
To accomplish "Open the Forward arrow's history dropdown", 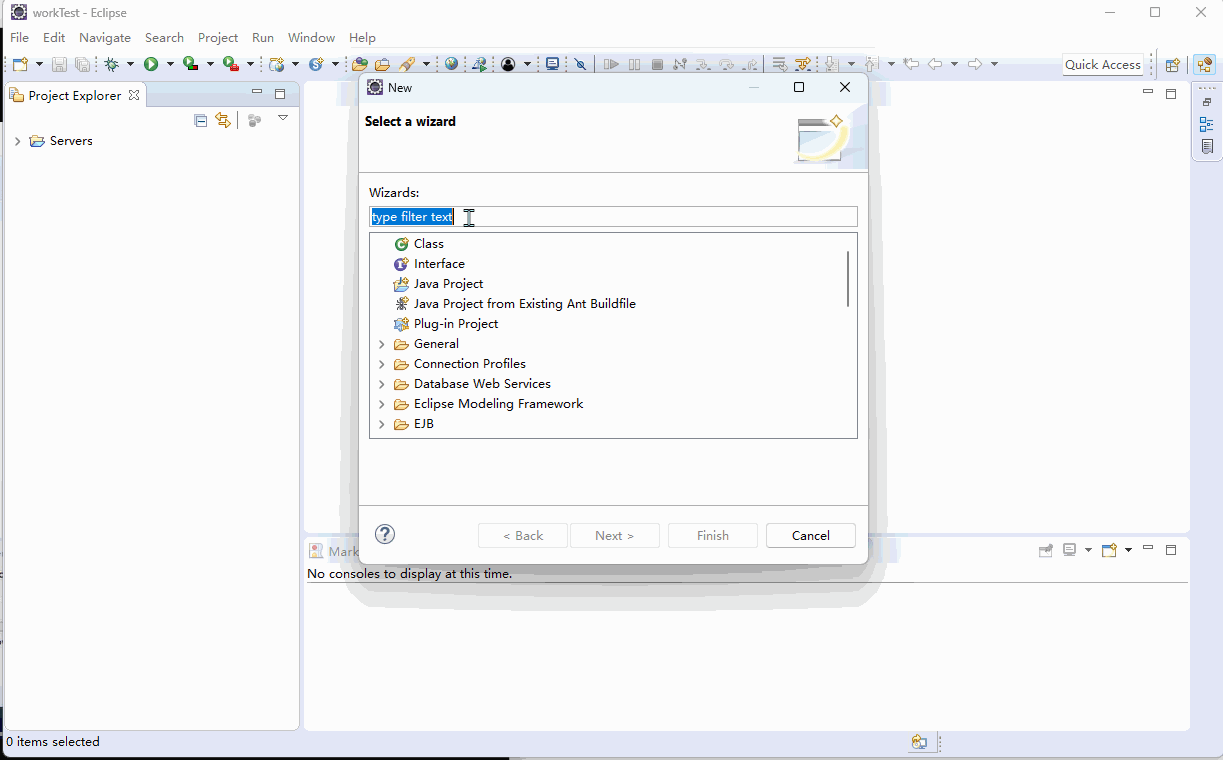I will pyautogui.click(x=994, y=64).
